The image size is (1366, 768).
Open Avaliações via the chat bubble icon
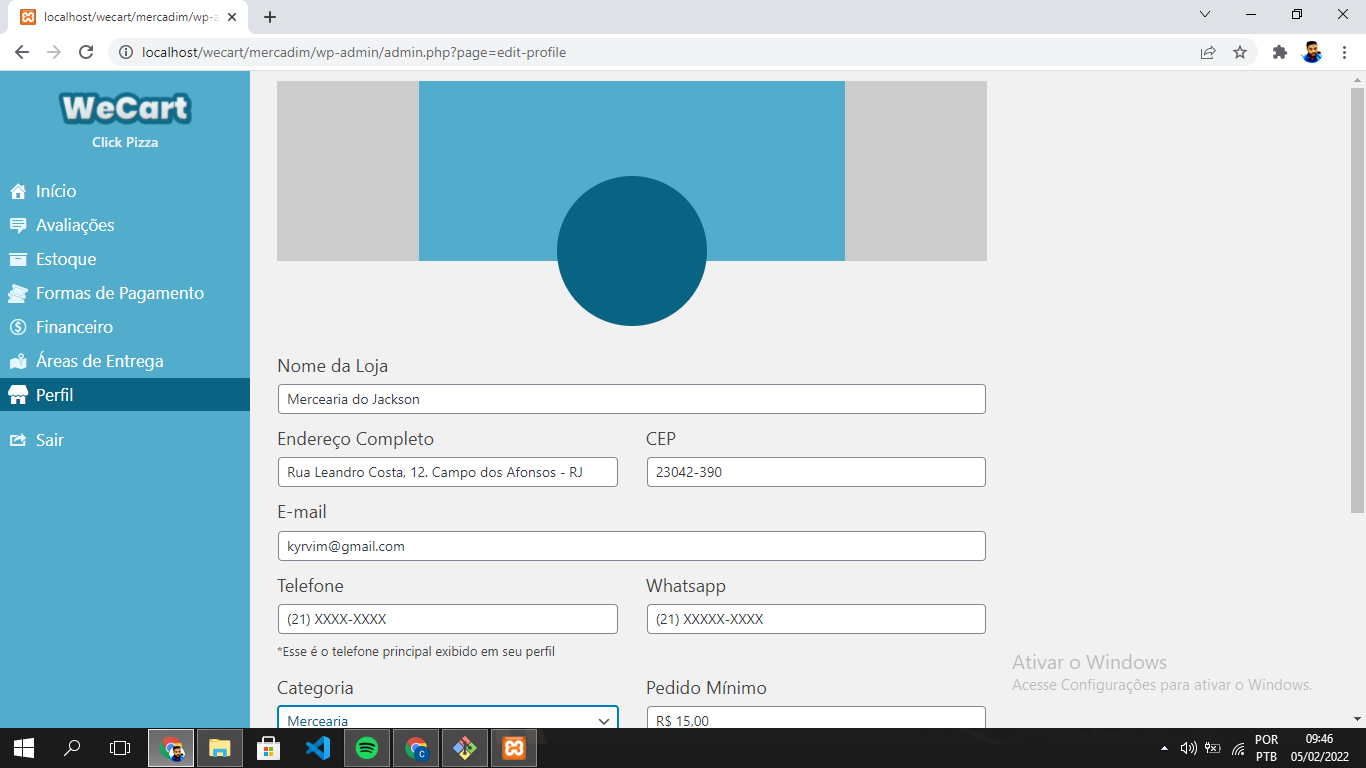[x=16, y=225]
